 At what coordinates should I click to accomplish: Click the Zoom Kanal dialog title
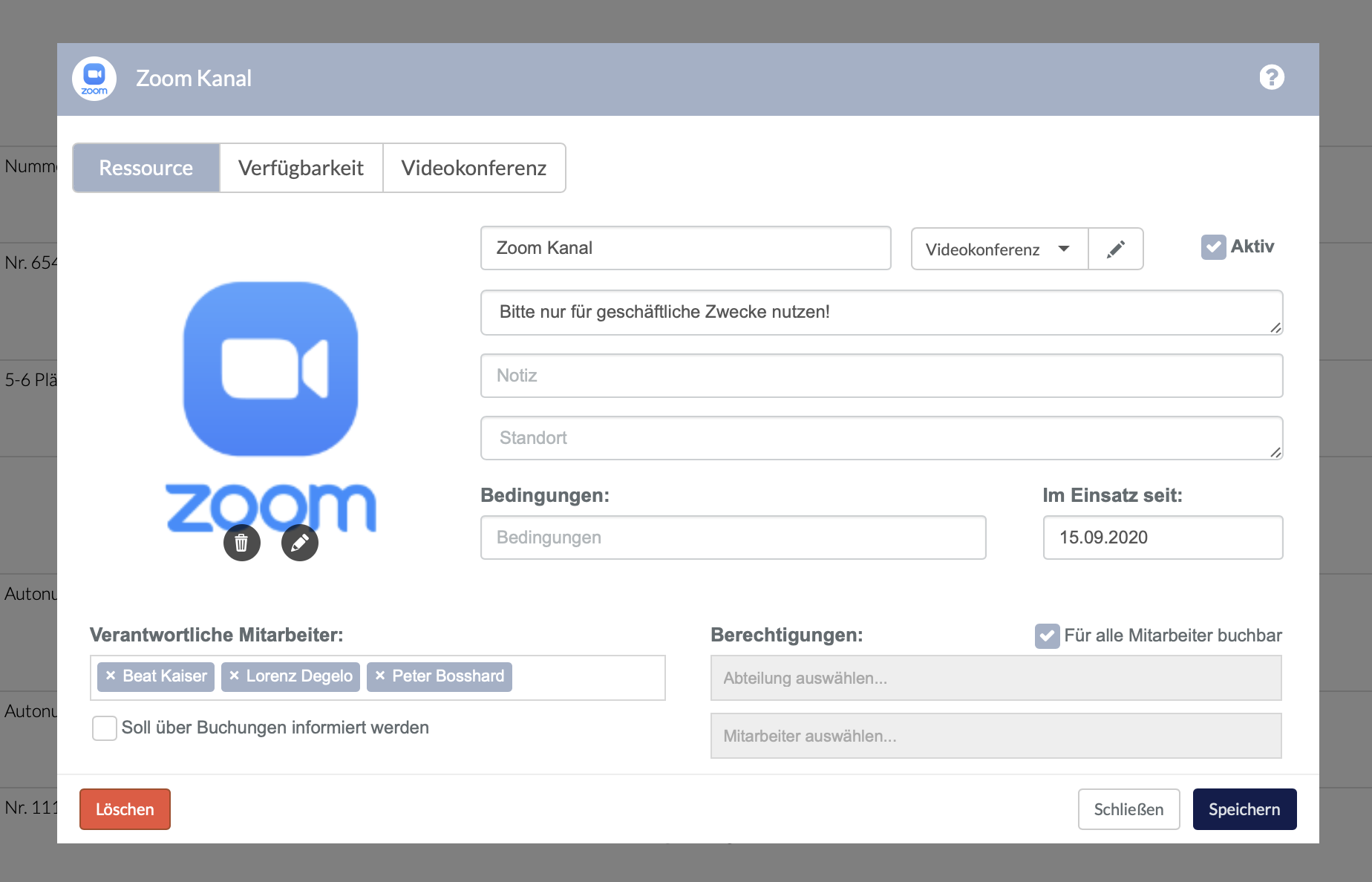pos(194,78)
